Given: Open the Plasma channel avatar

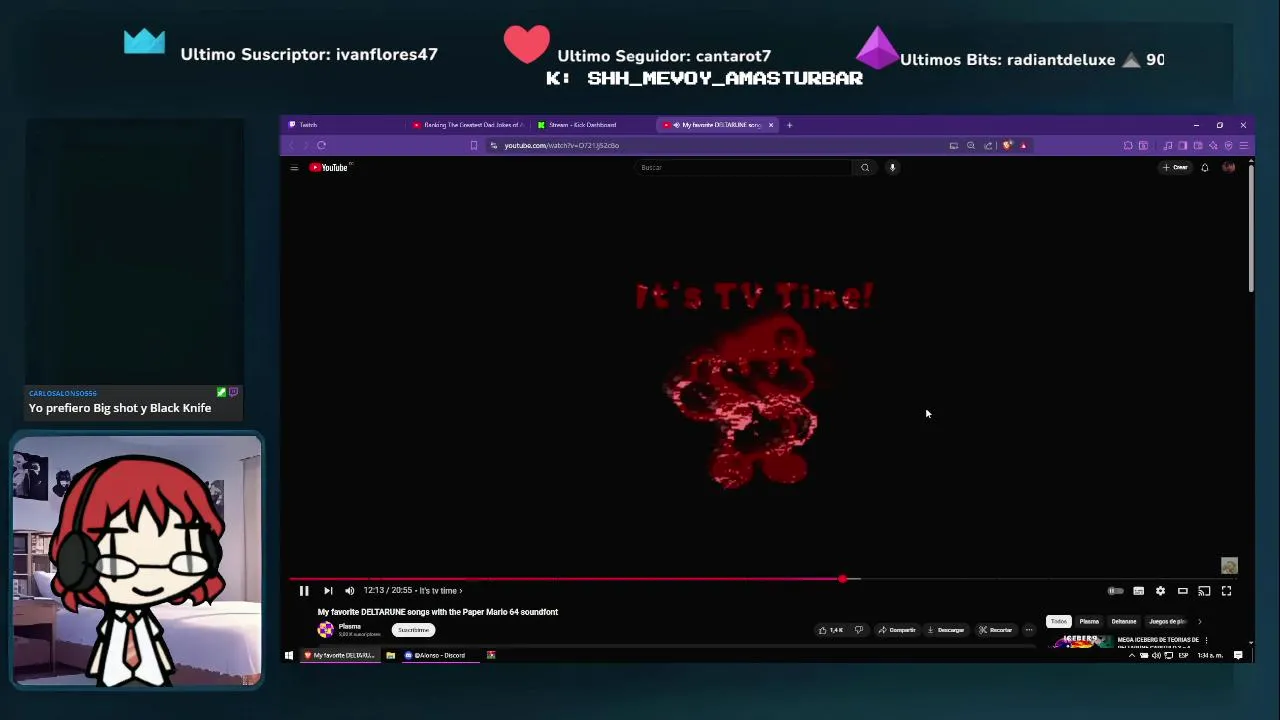Looking at the screenshot, I should coord(325,630).
